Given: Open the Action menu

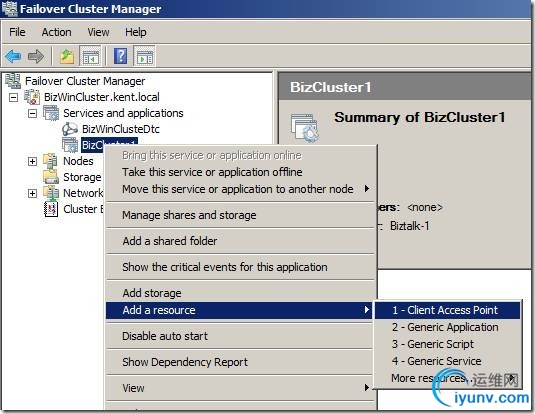Looking at the screenshot, I should 57,32.
